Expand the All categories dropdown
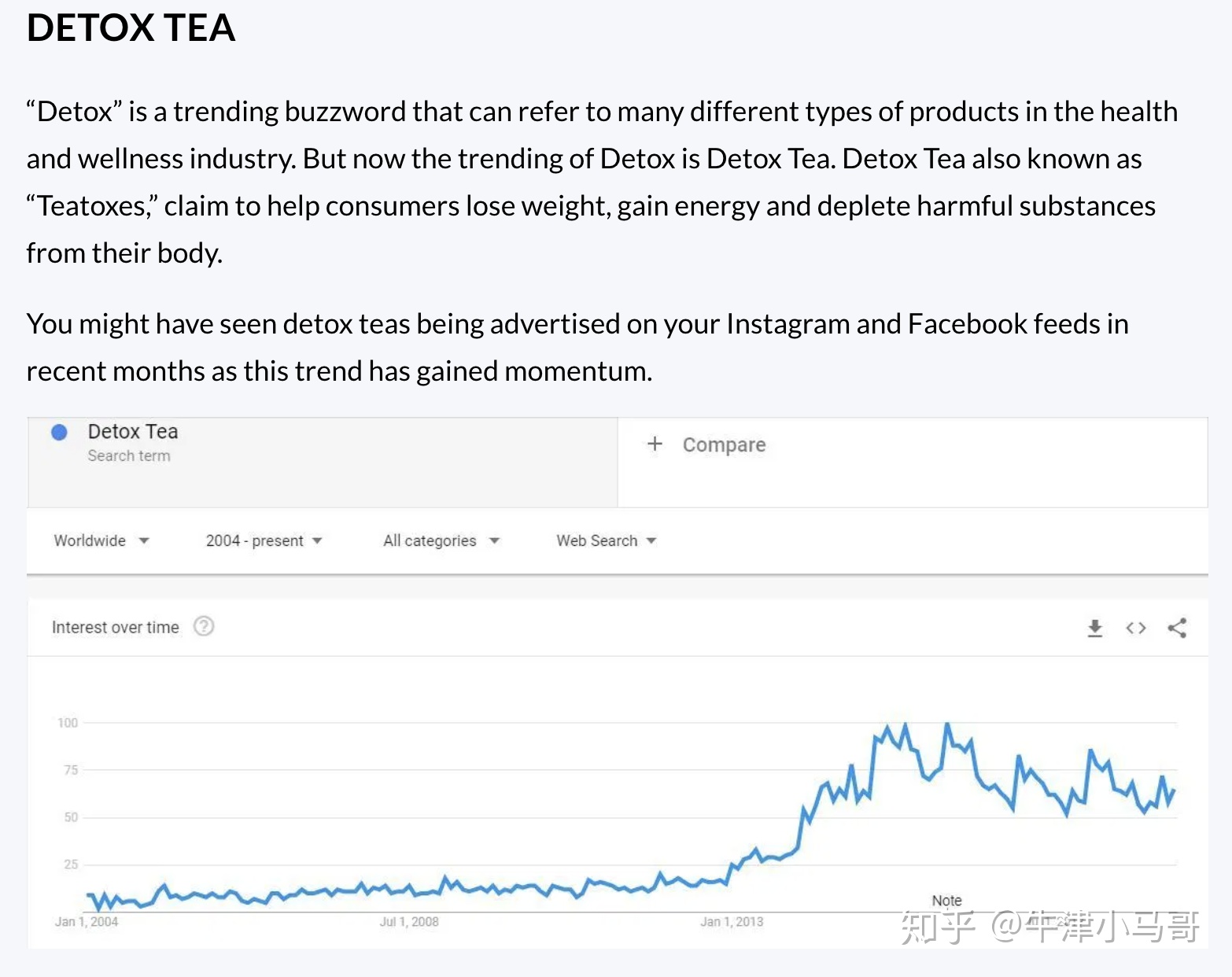The width and height of the screenshot is (1232, 977). [x=441, y=540]
